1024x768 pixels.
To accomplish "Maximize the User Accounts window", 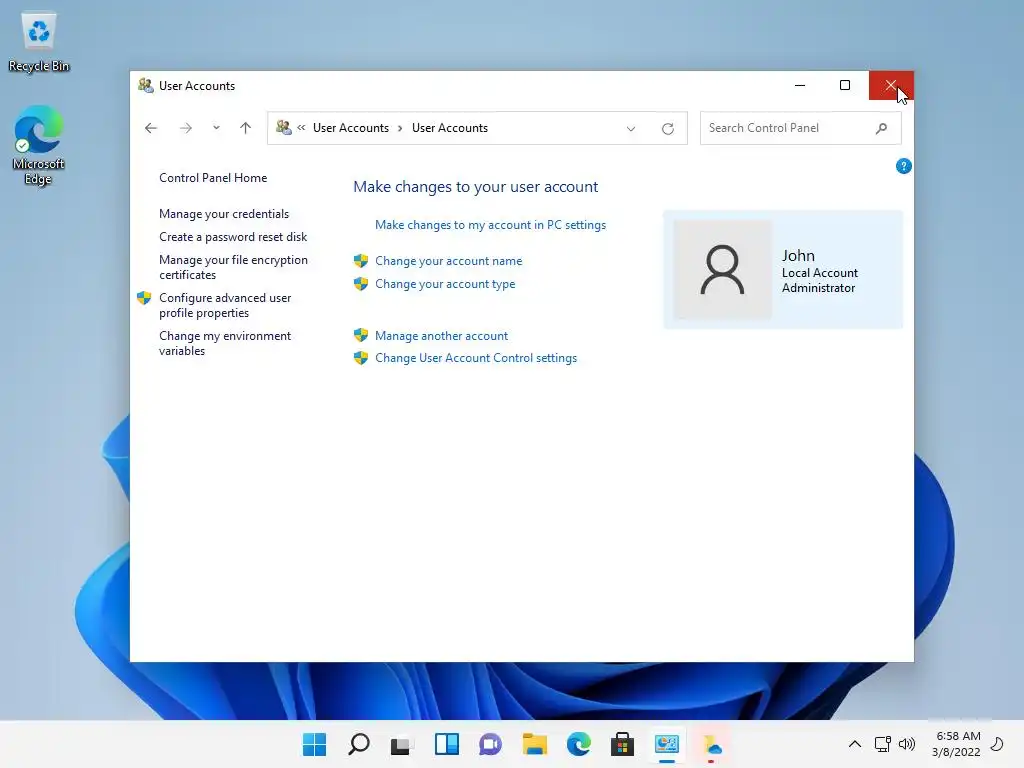I will (845, 86).
